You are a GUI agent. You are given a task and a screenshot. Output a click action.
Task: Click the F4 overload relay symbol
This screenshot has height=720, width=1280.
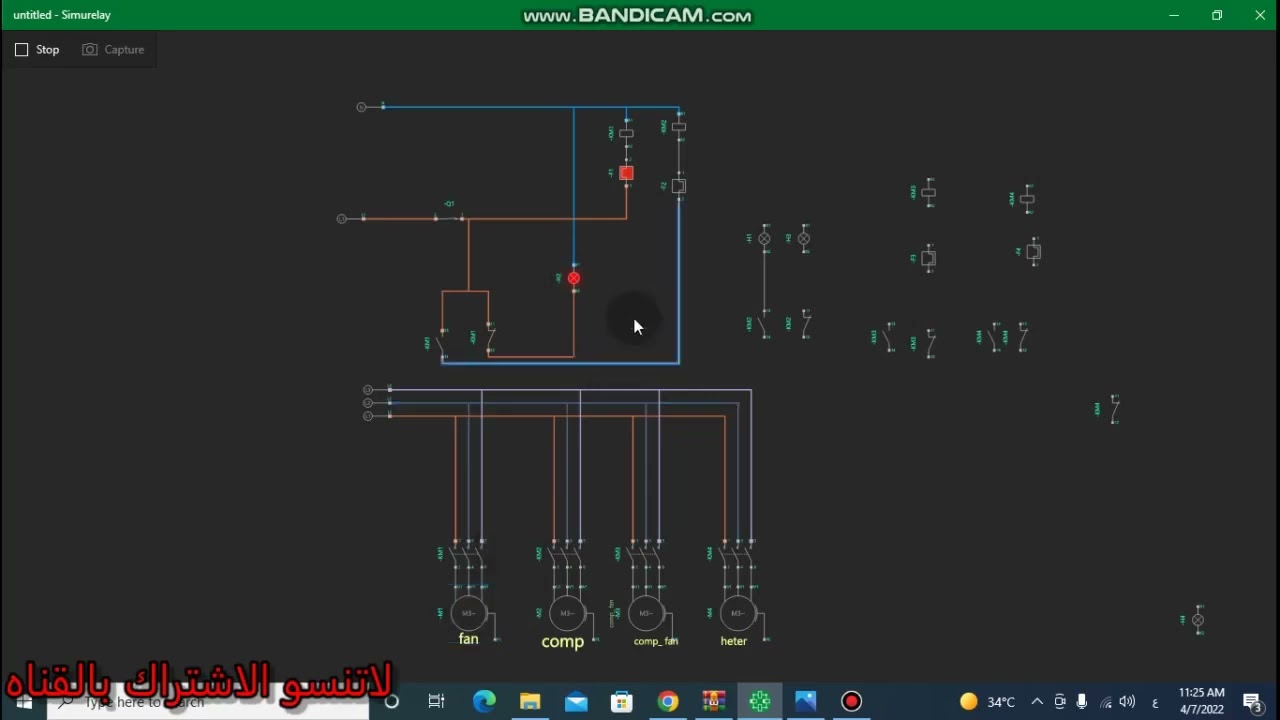point(1034,252)
